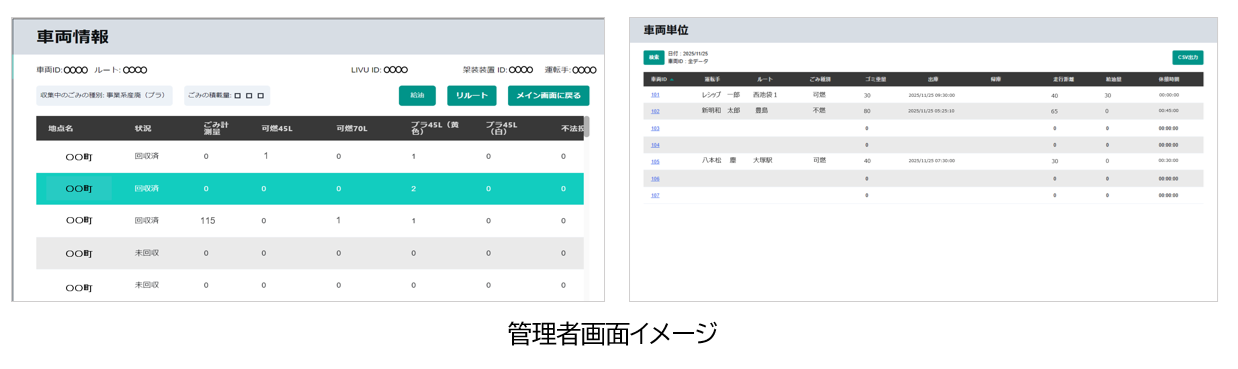Click value 2 in the teal row
This screenshot has width=1238, height=369.
click(413, 188)
